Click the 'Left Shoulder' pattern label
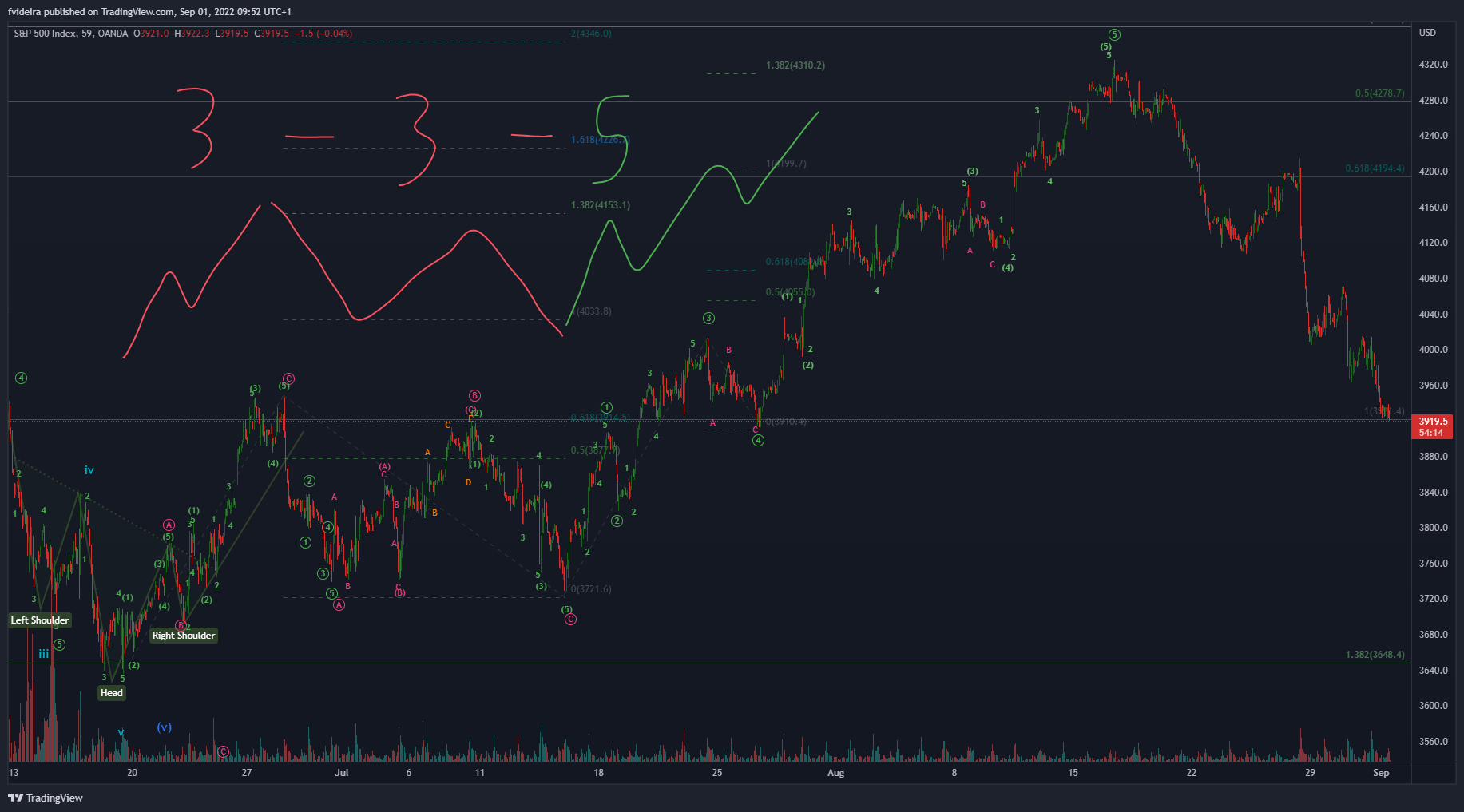This screenshot has height=812, width=1464. [x=40, y=620]
